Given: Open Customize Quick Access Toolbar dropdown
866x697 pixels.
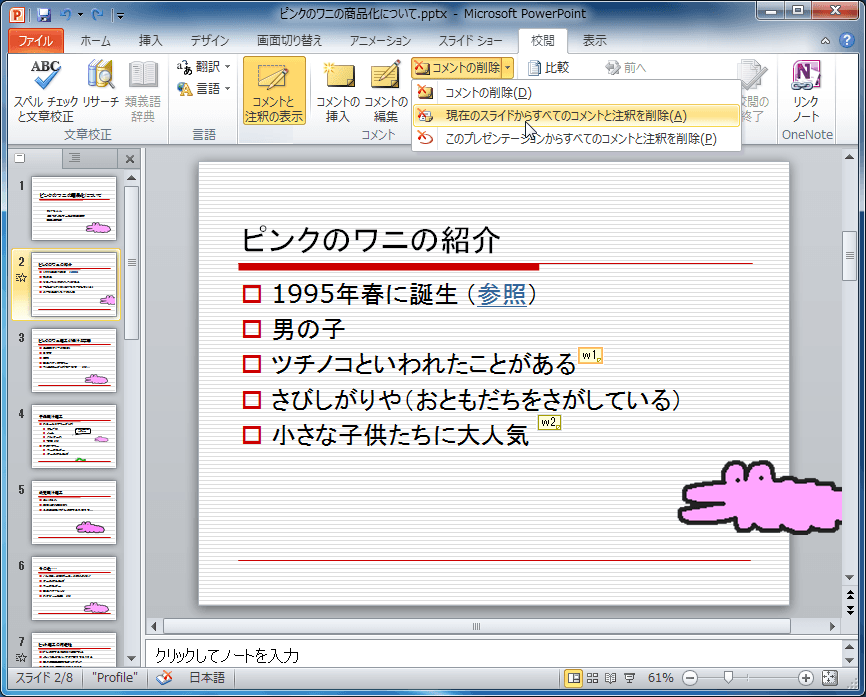Looking at the screenshot, I should coord(120,15).
